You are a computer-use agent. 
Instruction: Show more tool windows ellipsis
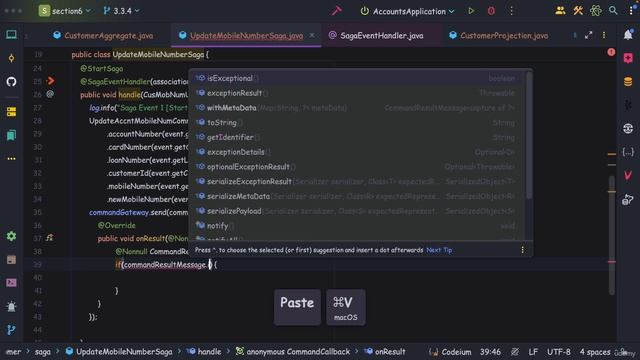point(11,158)
